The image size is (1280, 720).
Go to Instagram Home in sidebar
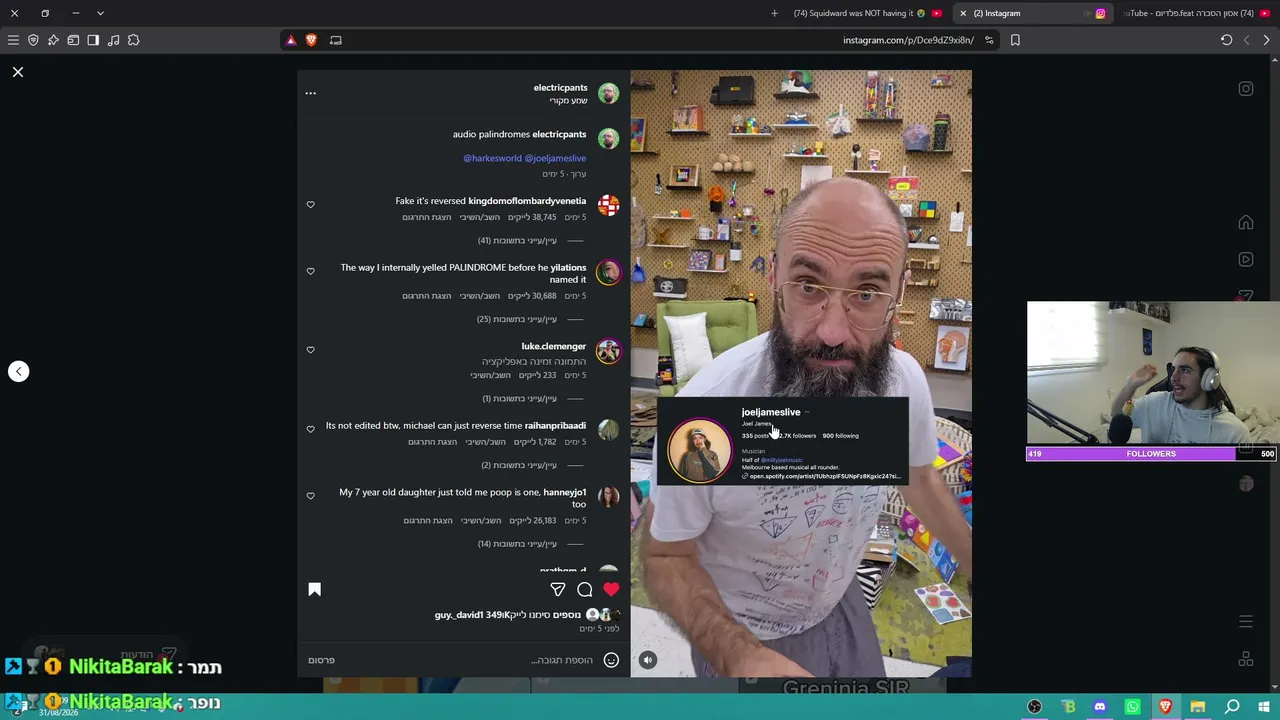click(x=1246, y=222)
